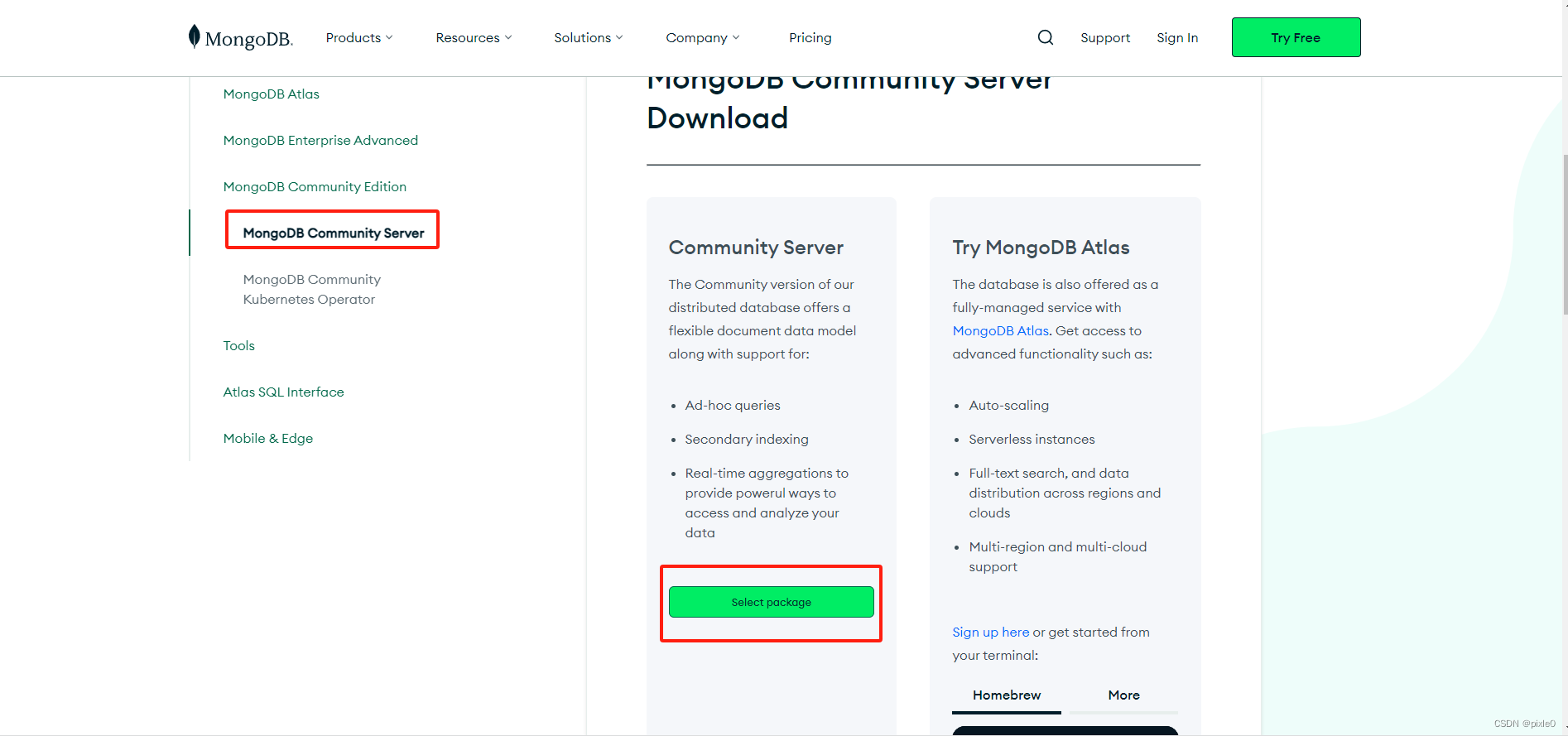Switch to the Homebrew tab

click(x=1007, y=695)
